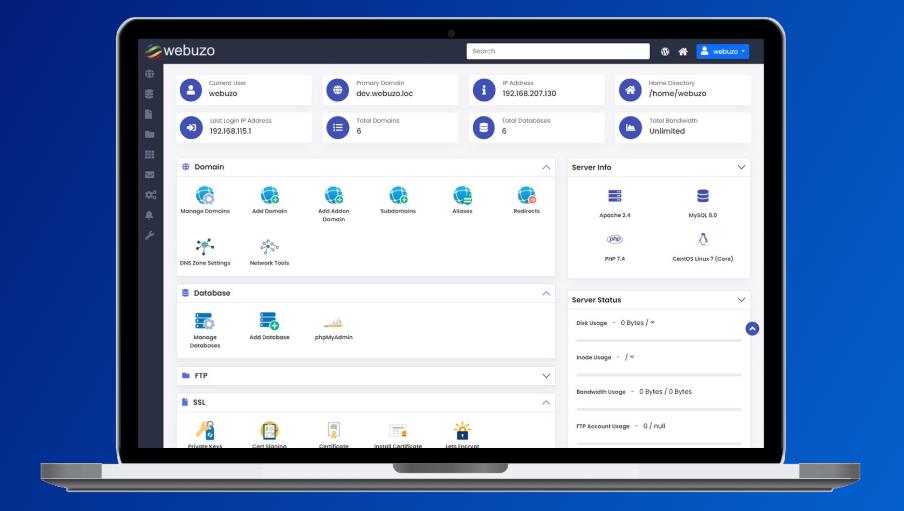
Task: Collapse the SSL section
Action: point(546,403)
